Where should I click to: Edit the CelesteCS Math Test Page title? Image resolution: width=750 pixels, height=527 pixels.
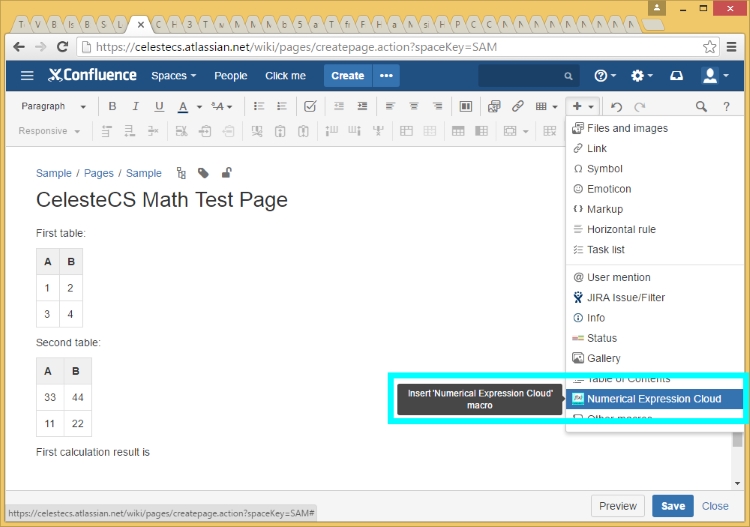click(162, 200)
